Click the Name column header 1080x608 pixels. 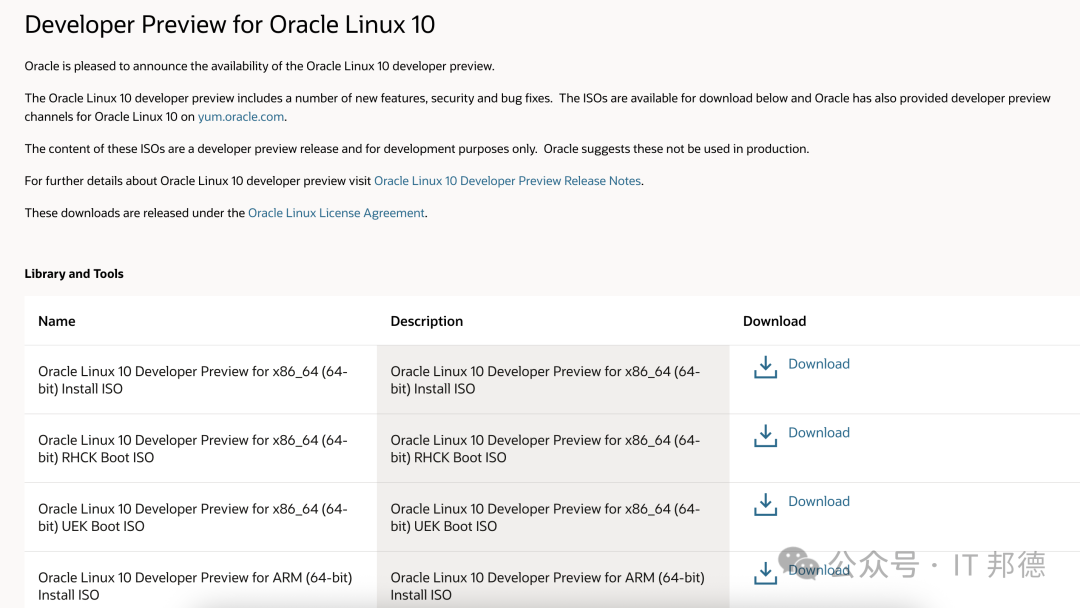click(56, 321)
